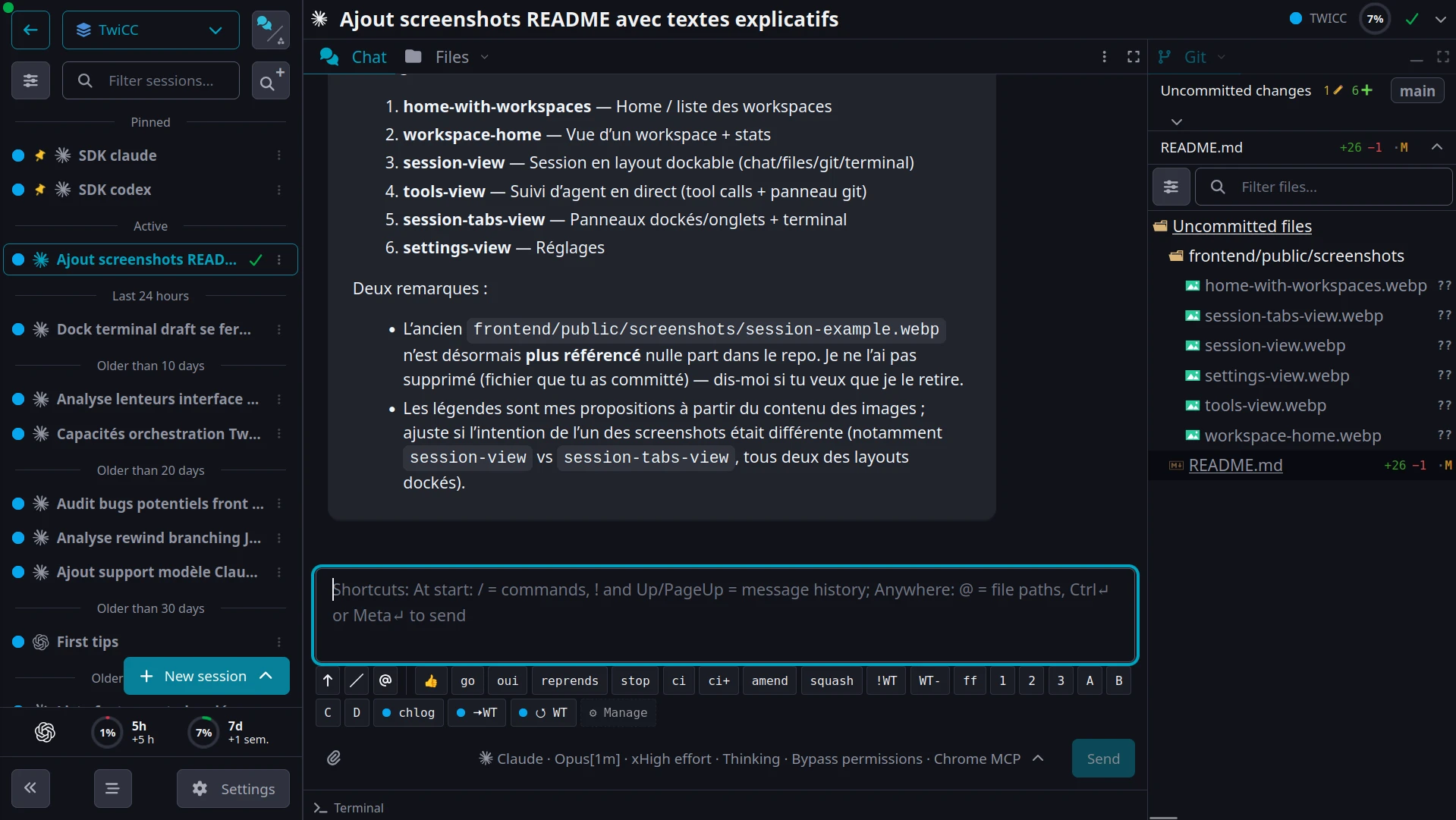Send the message
The image size is (1456, 820).
[x=1103, y=759]
